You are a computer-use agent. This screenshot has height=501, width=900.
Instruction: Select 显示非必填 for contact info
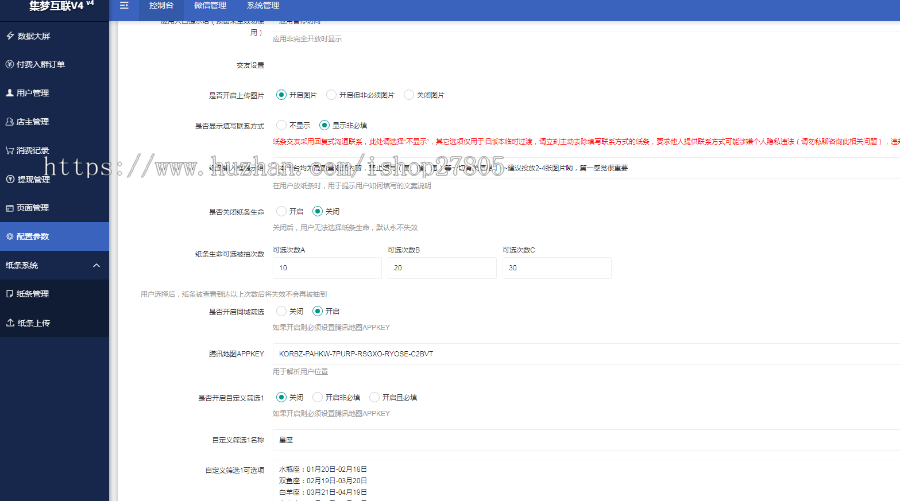point(324,125)
